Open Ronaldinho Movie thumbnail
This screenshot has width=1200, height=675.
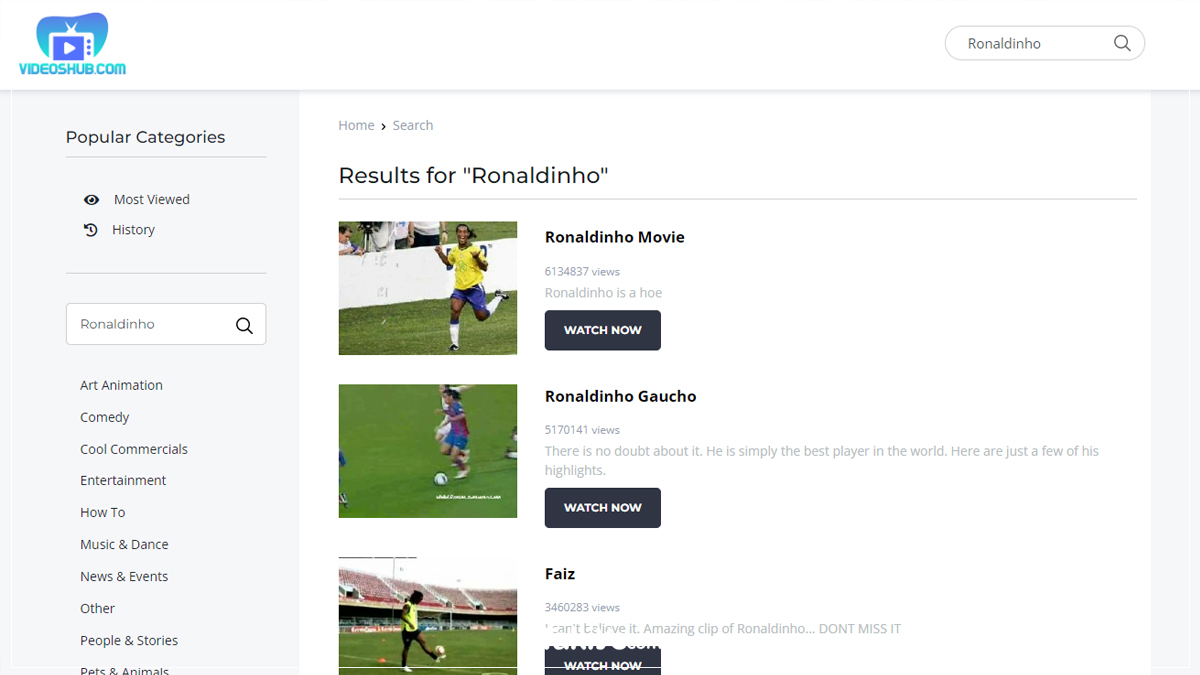[428, 288]
